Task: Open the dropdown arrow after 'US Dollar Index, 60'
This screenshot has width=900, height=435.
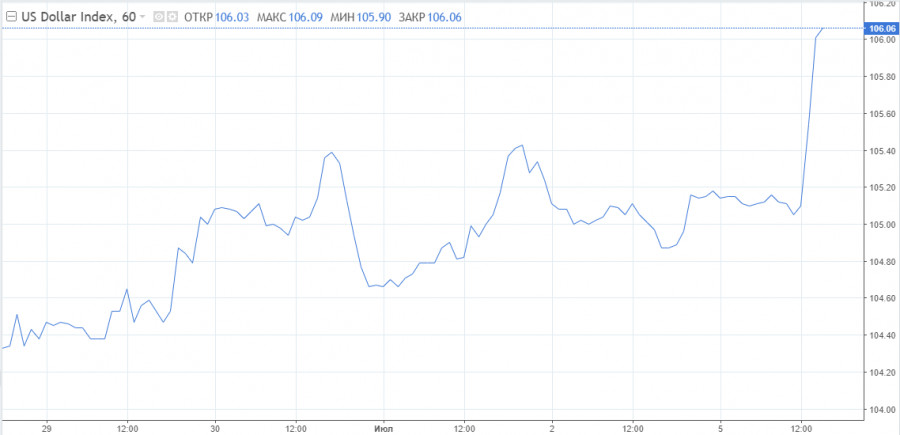Action: coord(143,17)
